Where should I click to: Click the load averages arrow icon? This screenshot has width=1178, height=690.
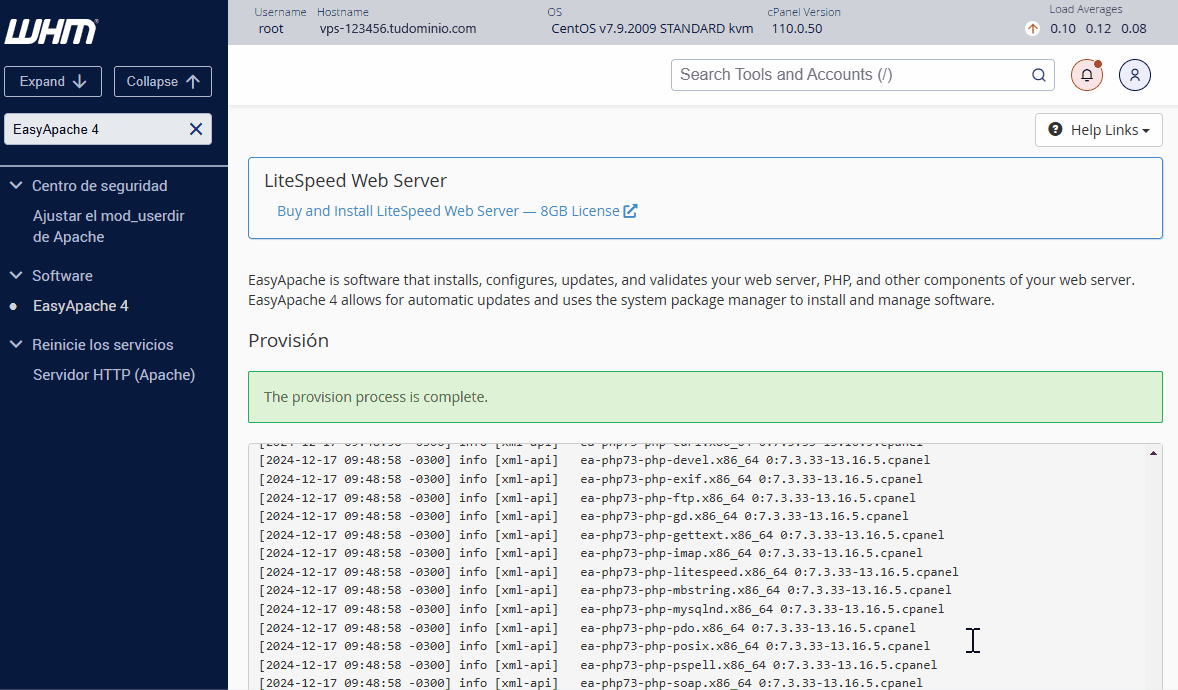pos(1032,29)
